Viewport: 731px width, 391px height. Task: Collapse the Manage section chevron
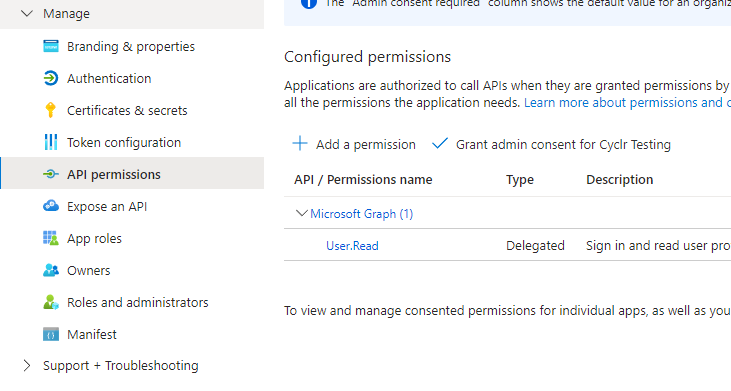pos(27,13)
